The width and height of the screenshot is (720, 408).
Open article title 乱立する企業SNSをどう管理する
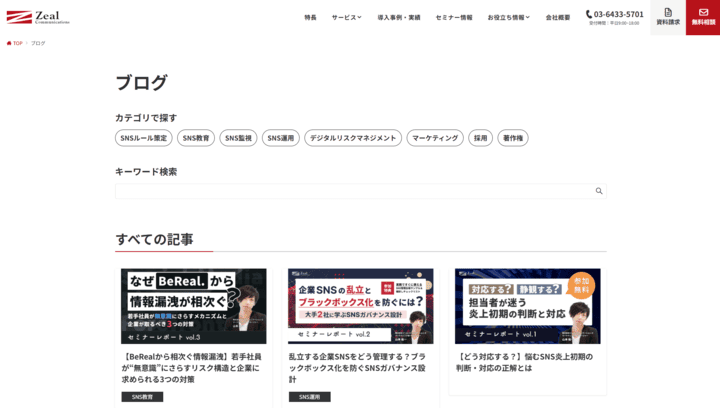click(357, 368)
